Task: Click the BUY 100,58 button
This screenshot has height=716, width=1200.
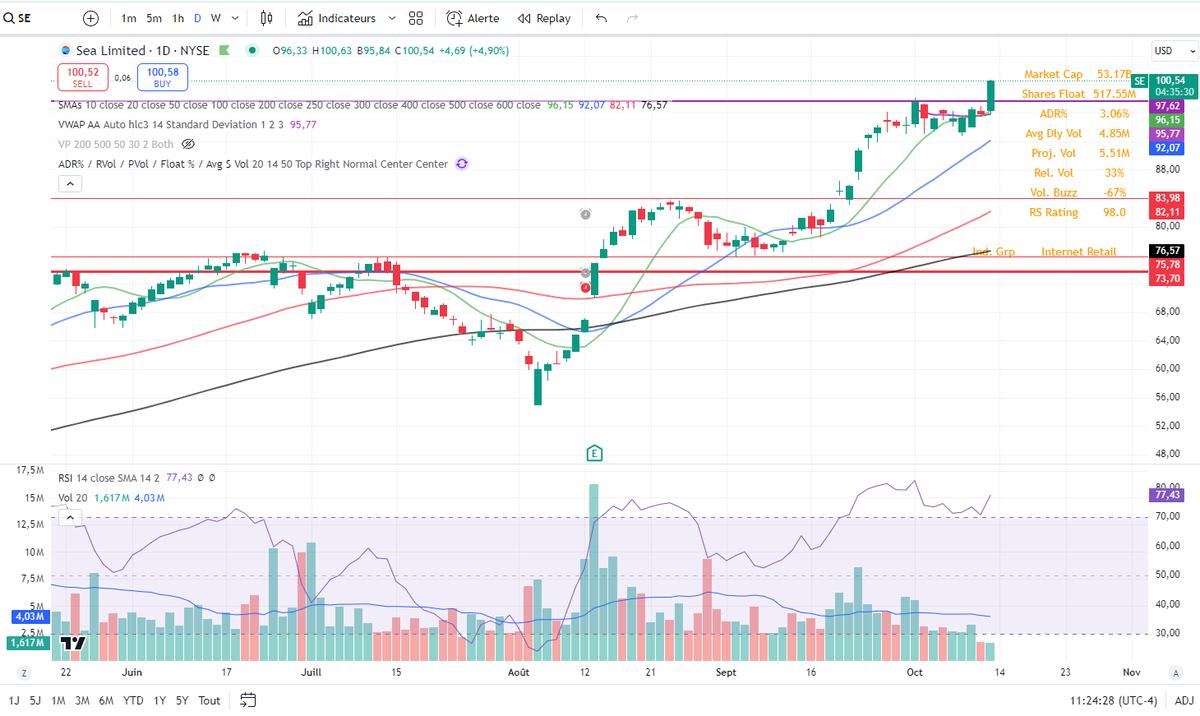Action: [x=162, y=77]
